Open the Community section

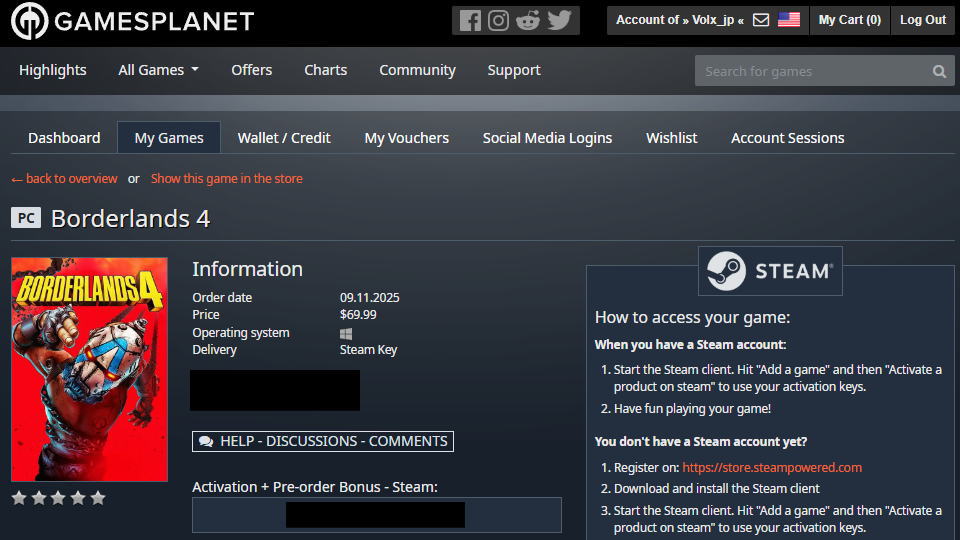tap(417, 70)
